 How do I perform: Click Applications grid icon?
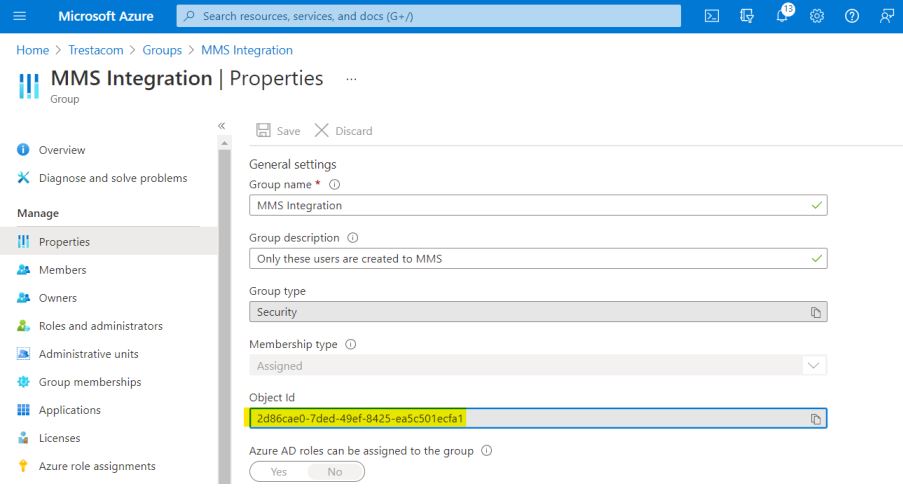tap(23, 410)
